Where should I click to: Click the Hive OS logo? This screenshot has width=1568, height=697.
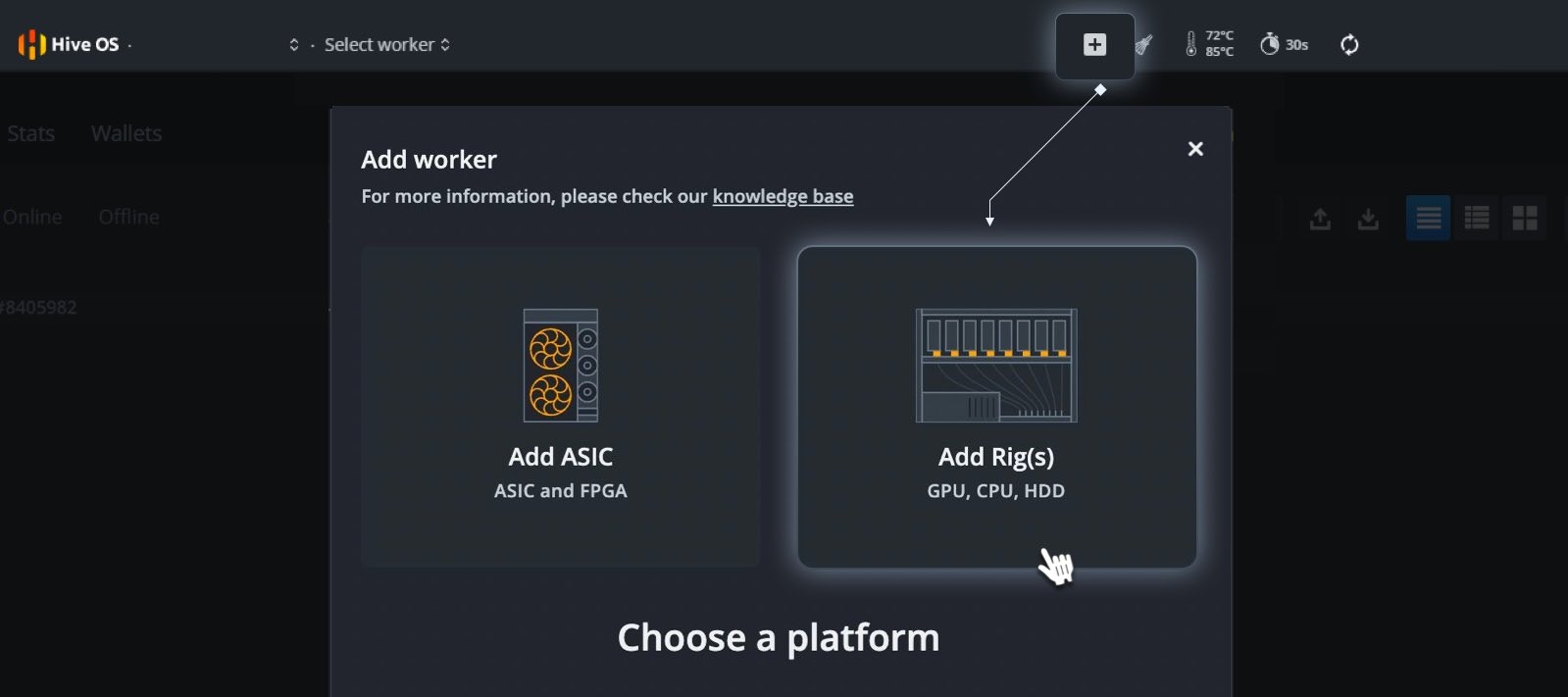[69, 44]
